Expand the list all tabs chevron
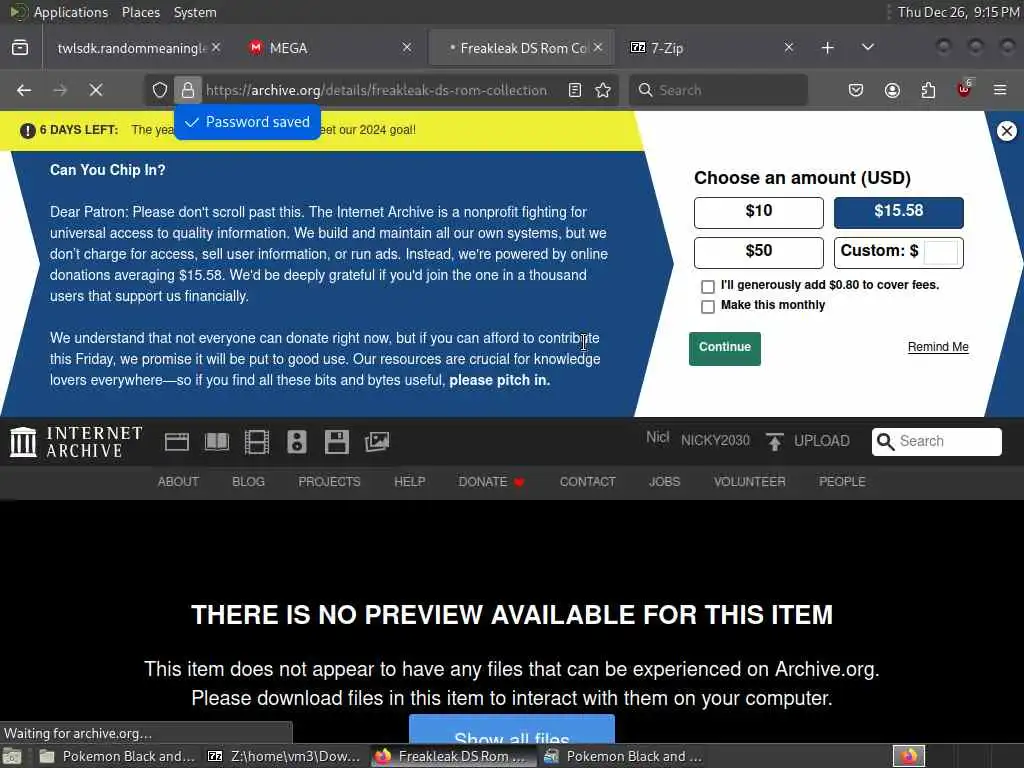The image size is (1024, 768). (x=868, y=48)
